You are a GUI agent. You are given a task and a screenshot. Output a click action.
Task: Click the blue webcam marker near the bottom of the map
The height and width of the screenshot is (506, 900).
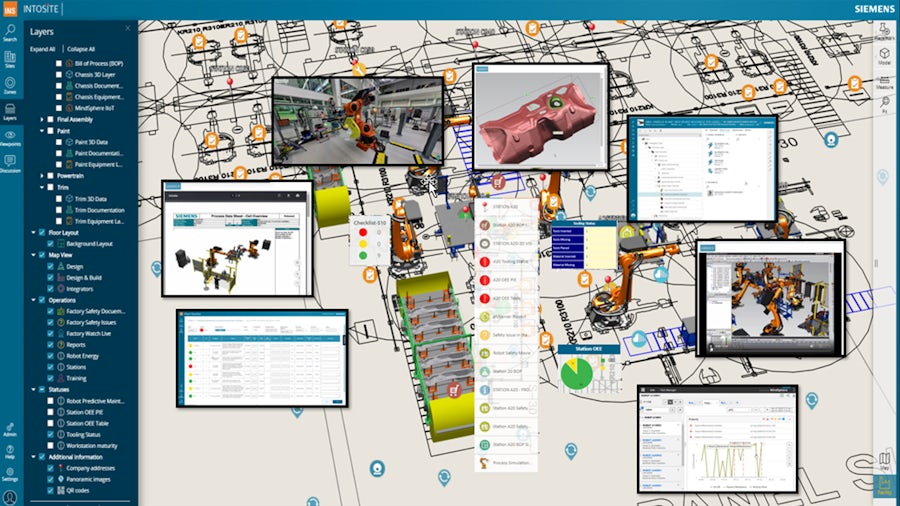(x=377, y=468)
